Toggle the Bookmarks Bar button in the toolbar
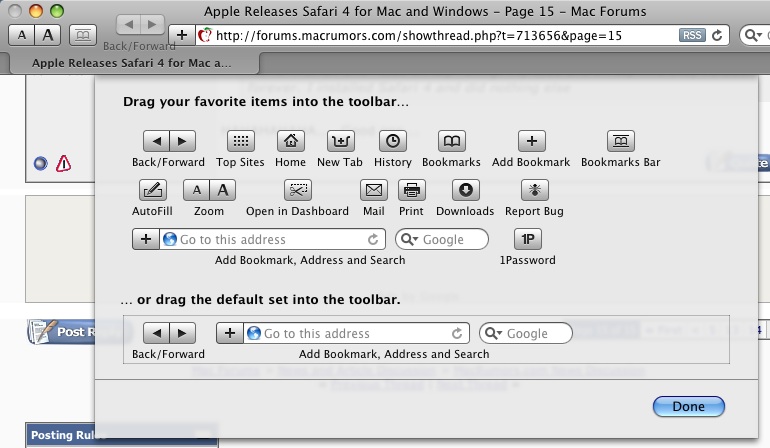 pyautogui.click(x=83, y=35)
